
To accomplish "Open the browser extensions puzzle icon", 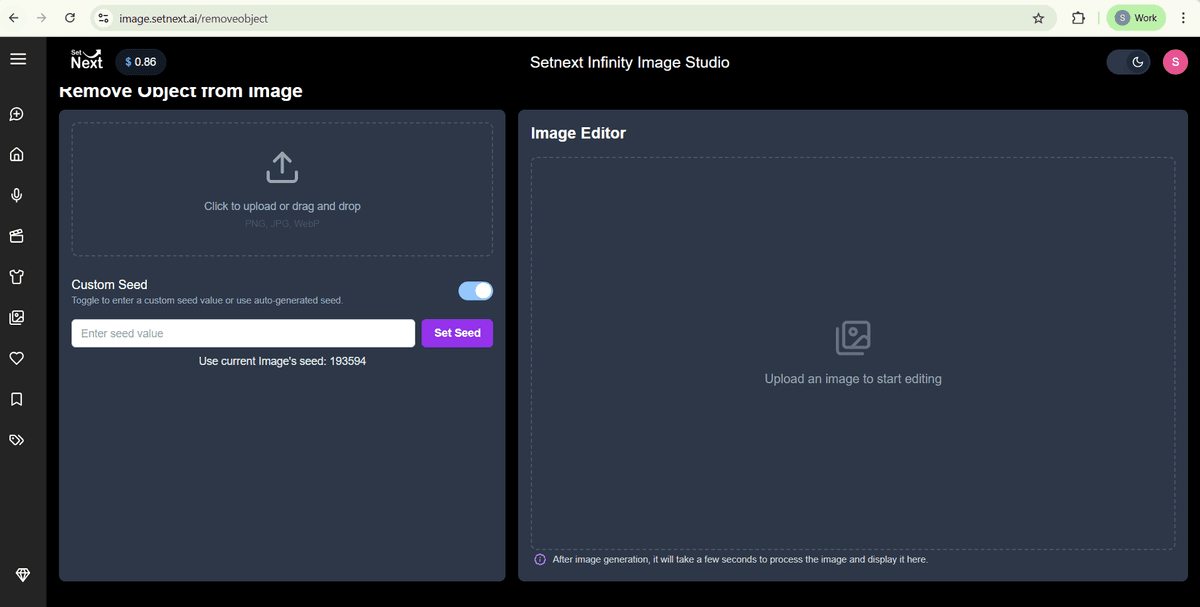I will click(1078, 18).
